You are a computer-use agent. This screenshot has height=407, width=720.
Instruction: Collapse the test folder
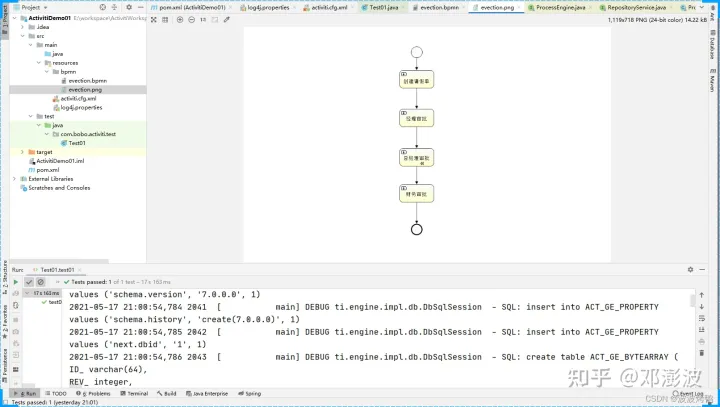pos(31,116)
